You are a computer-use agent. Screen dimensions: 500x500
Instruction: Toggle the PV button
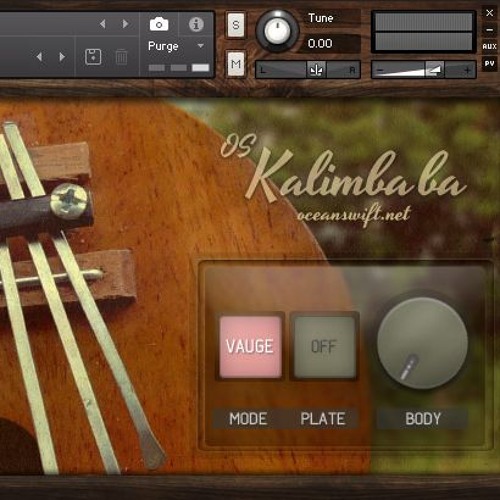(x=489, y=63)
